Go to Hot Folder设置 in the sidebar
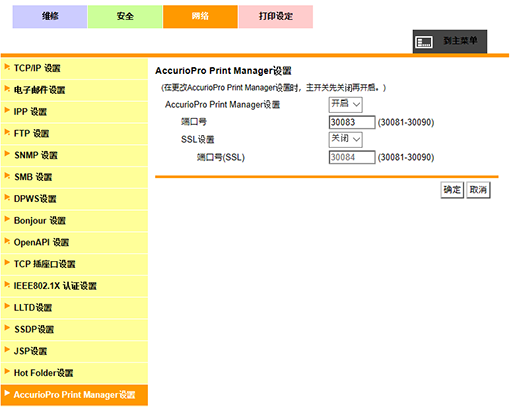 coord(74,373)
